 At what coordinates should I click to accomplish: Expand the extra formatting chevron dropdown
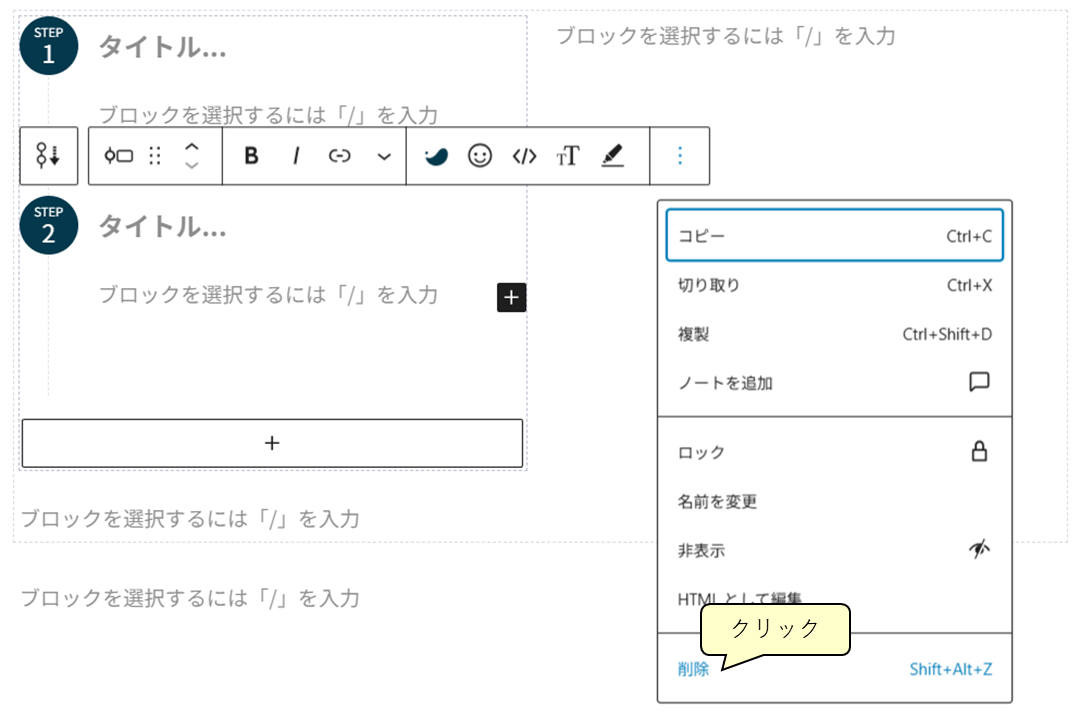382,156
